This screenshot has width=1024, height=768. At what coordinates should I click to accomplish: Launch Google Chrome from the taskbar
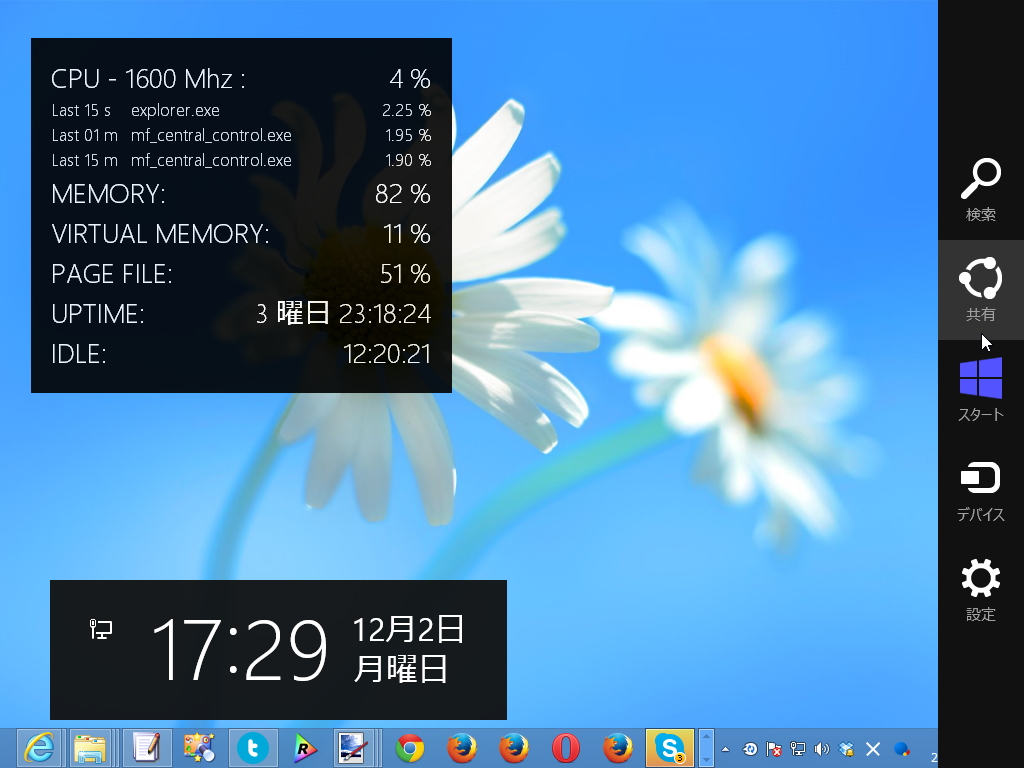pos(410,748)
